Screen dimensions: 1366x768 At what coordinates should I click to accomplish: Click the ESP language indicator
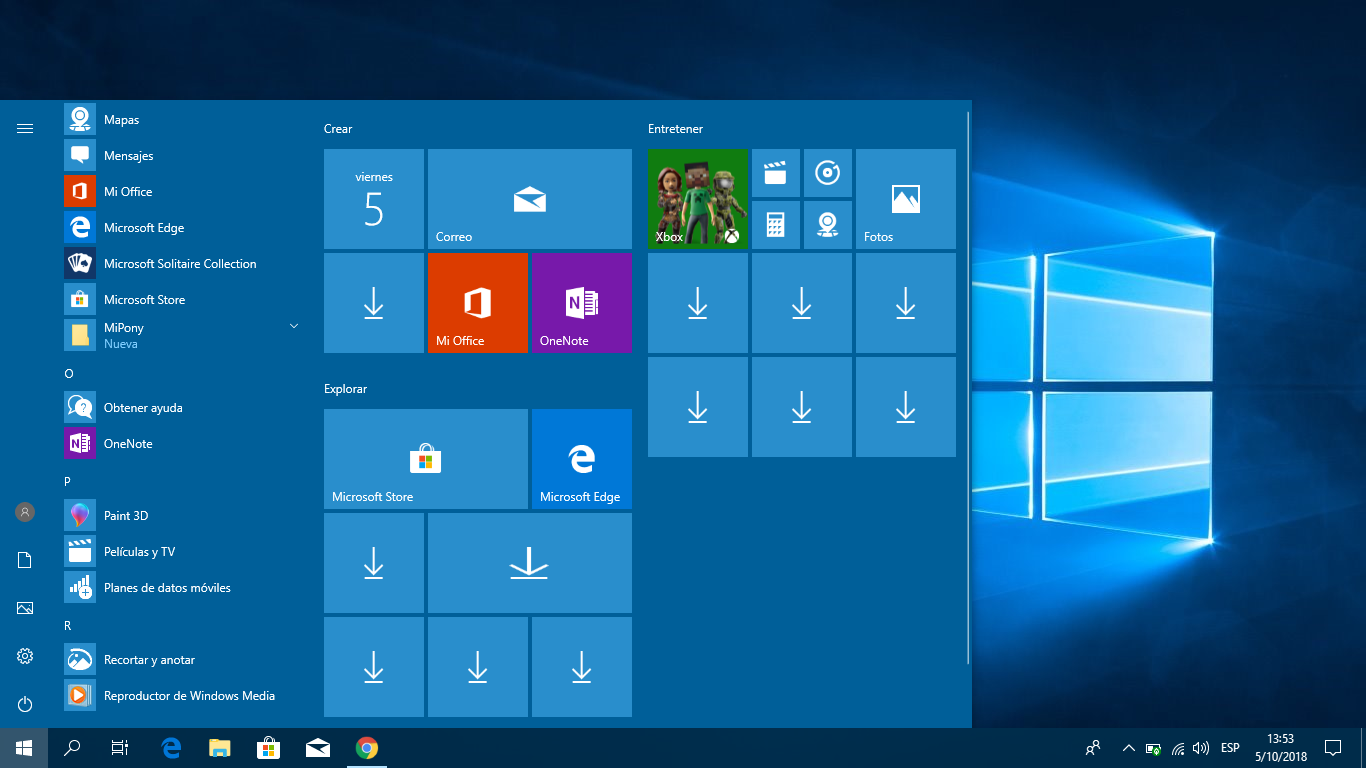pos(1230,748)
